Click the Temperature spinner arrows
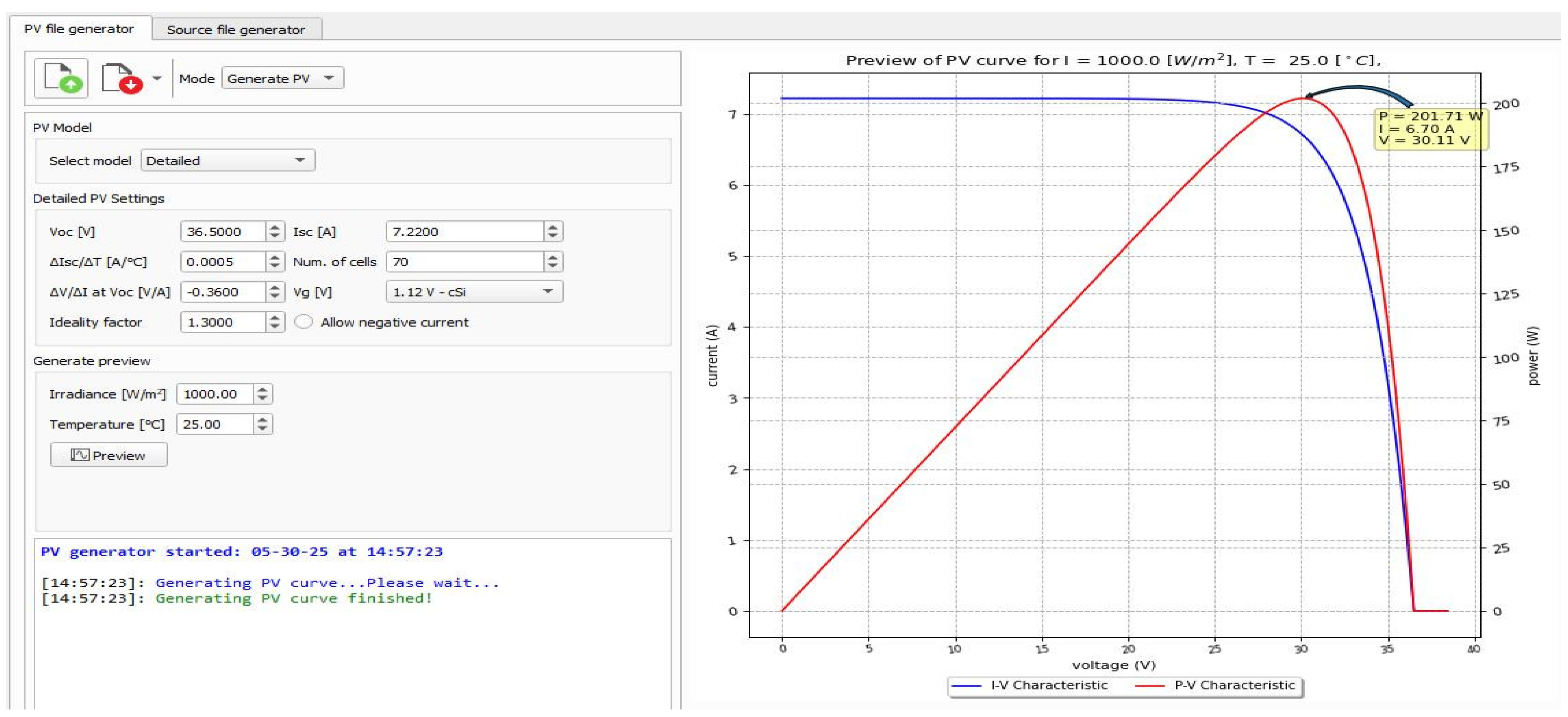 coord(262,425)
